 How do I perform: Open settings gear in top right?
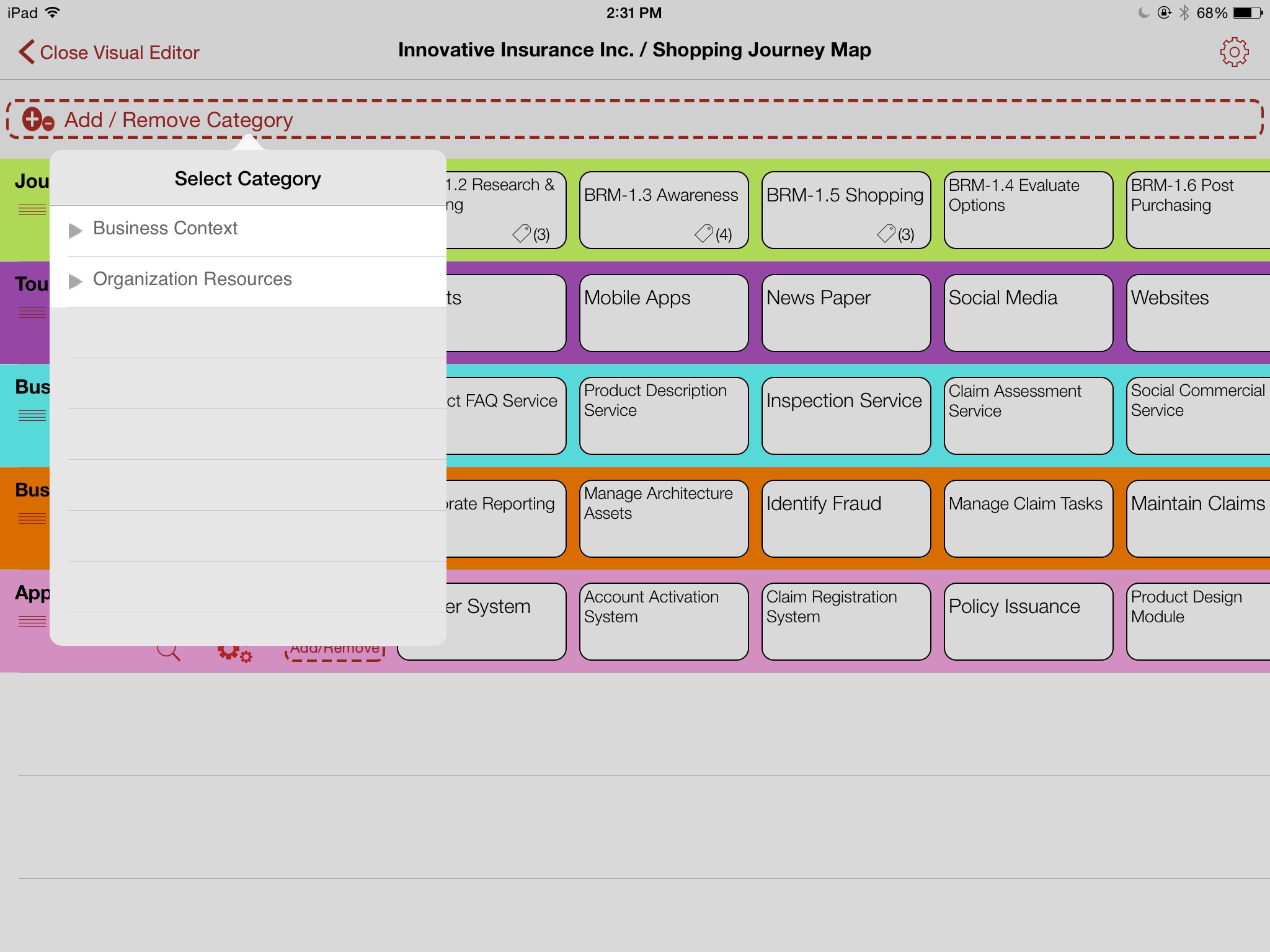[1234, 52]
